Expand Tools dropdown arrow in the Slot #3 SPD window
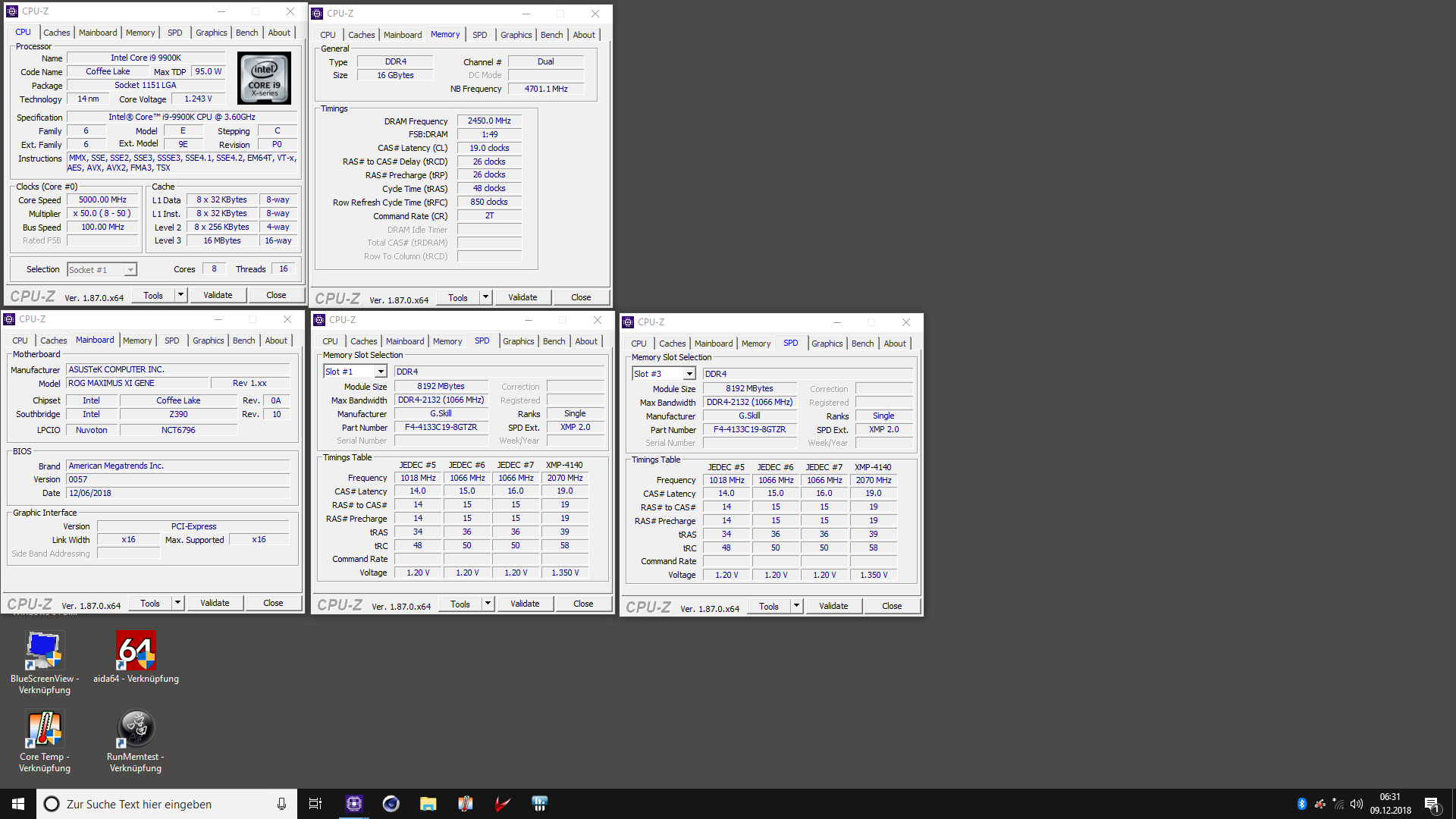Image resolution: width=1456 pixels, height=819 pixels. coord(796,606)
